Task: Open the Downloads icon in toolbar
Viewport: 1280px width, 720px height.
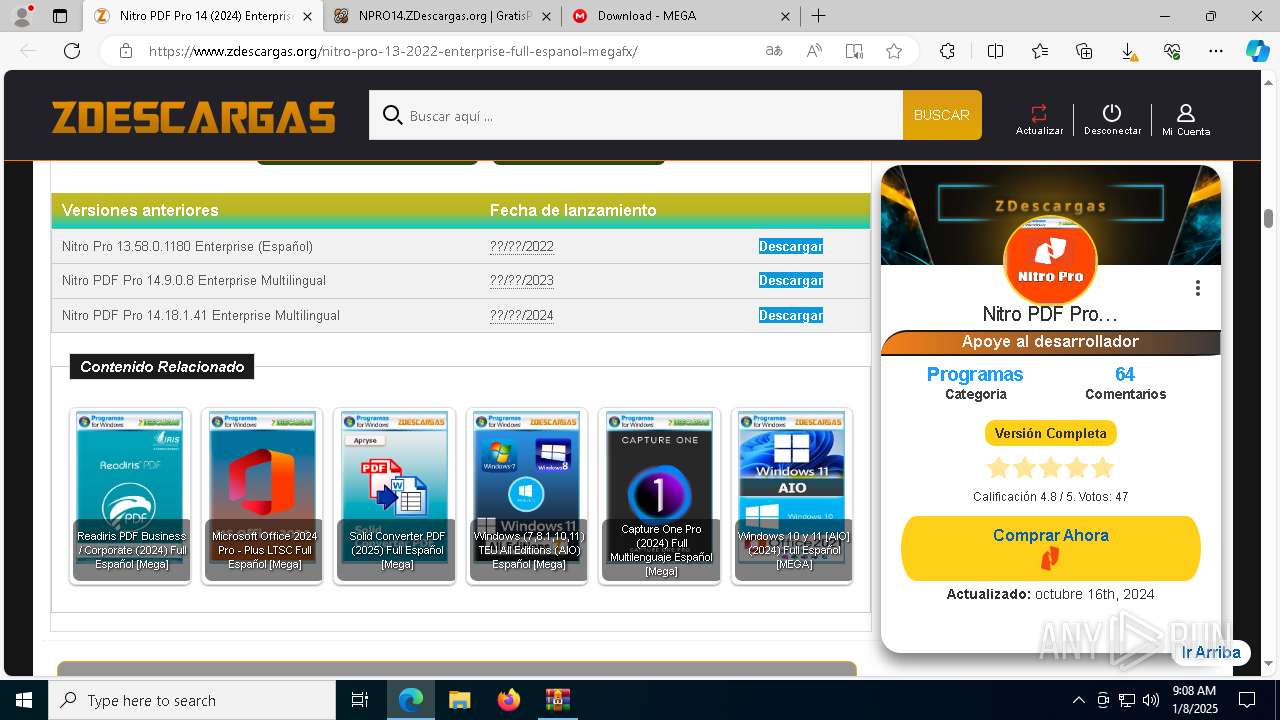Action: coord(1128,51)
